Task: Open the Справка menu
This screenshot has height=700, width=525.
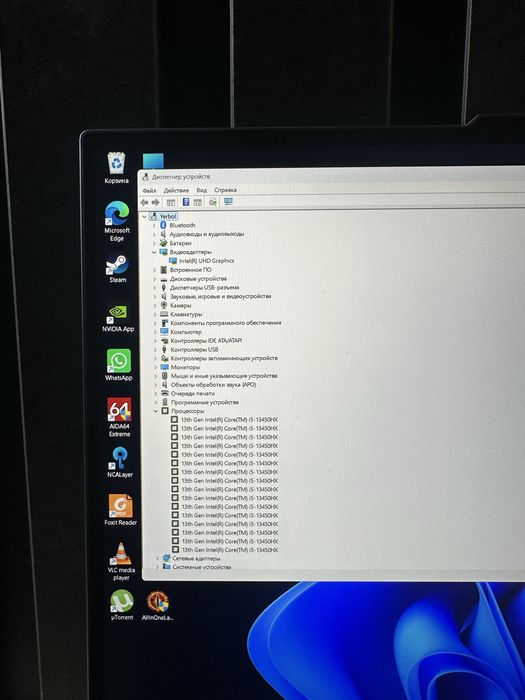Action: click(225, 190)
